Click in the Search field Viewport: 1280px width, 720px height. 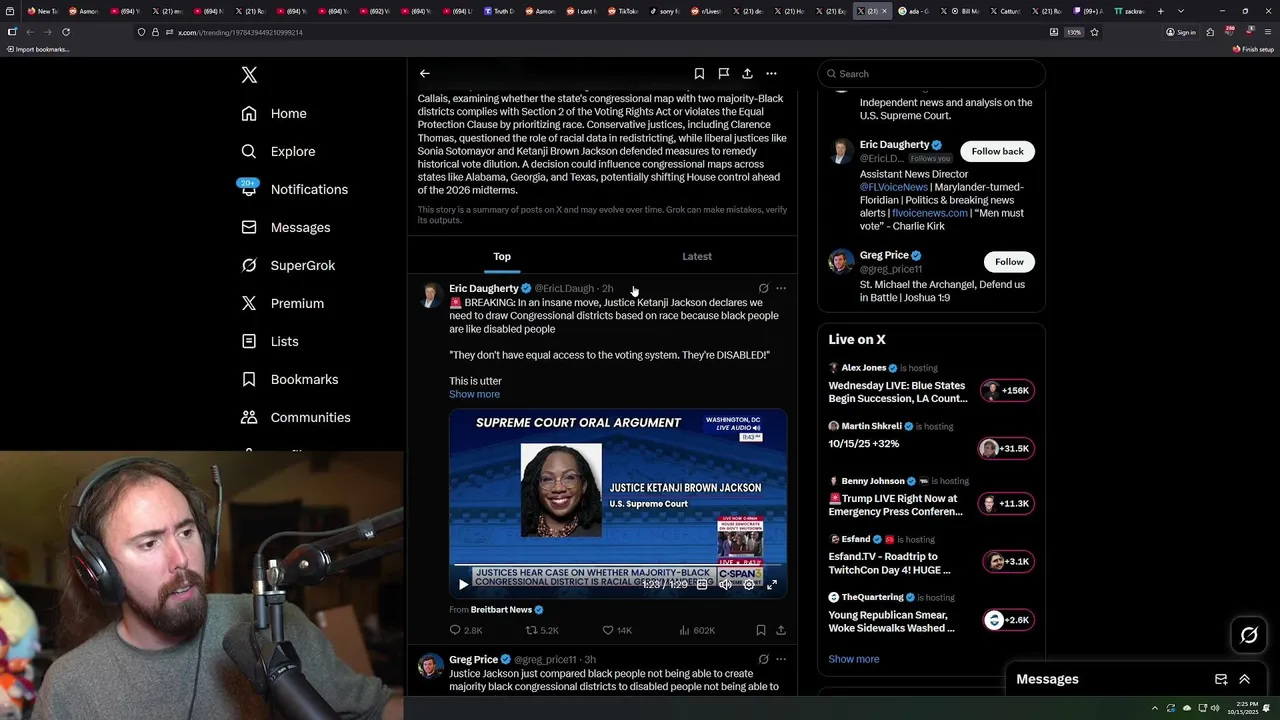click(x=931, y=74)
